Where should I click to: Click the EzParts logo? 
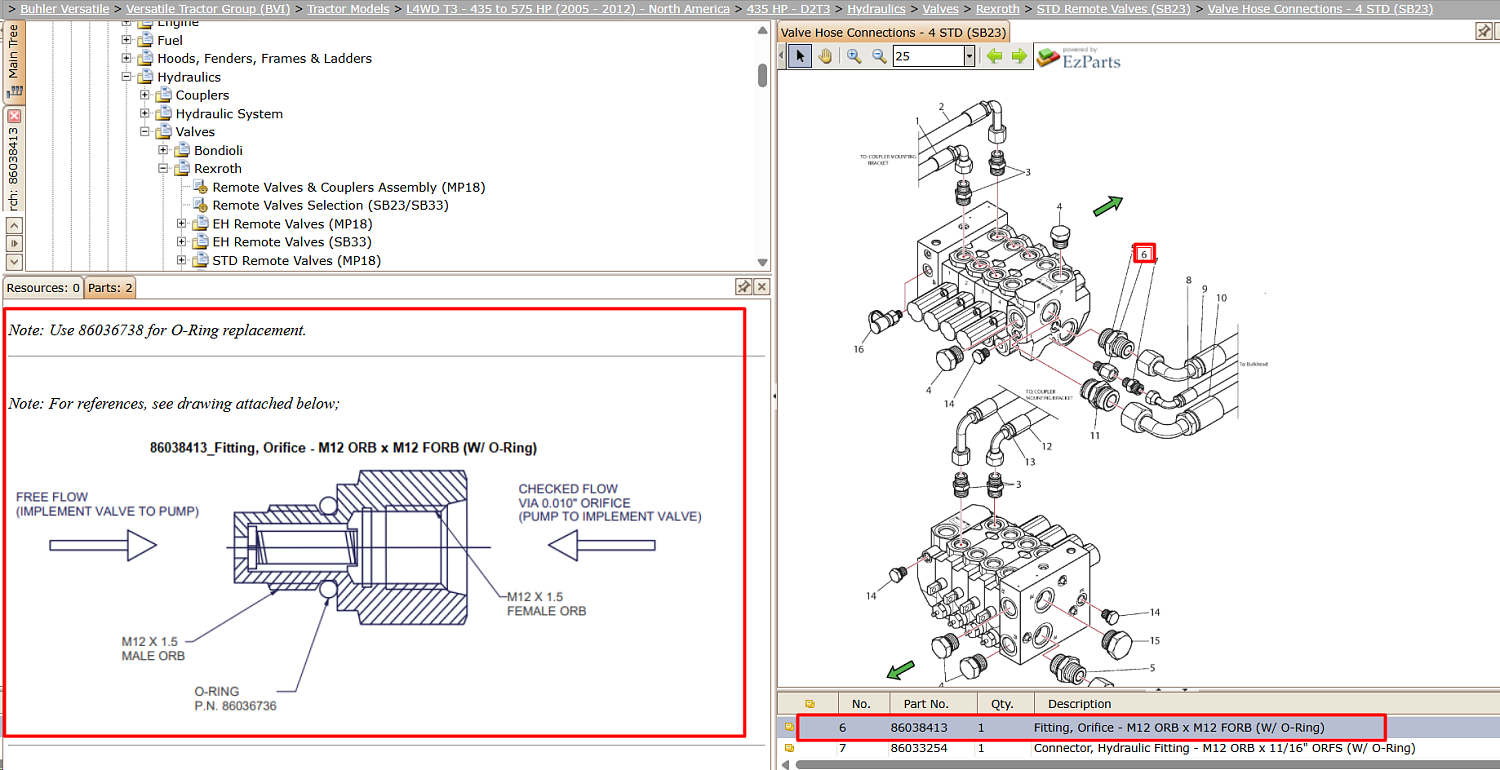coord(1078,57)
